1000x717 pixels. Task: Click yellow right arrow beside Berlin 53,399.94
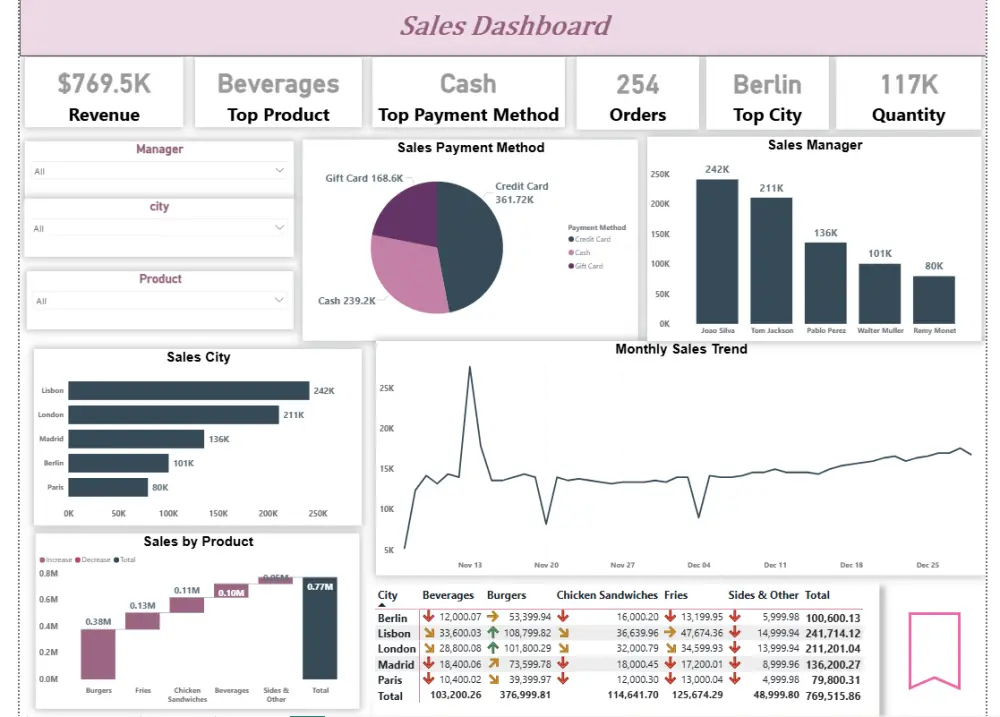pyautogui.click(x=493, y=617)
